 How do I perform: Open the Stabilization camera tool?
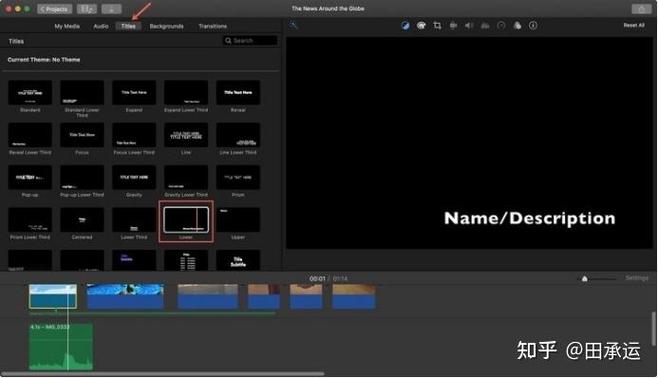pos(453,26)
